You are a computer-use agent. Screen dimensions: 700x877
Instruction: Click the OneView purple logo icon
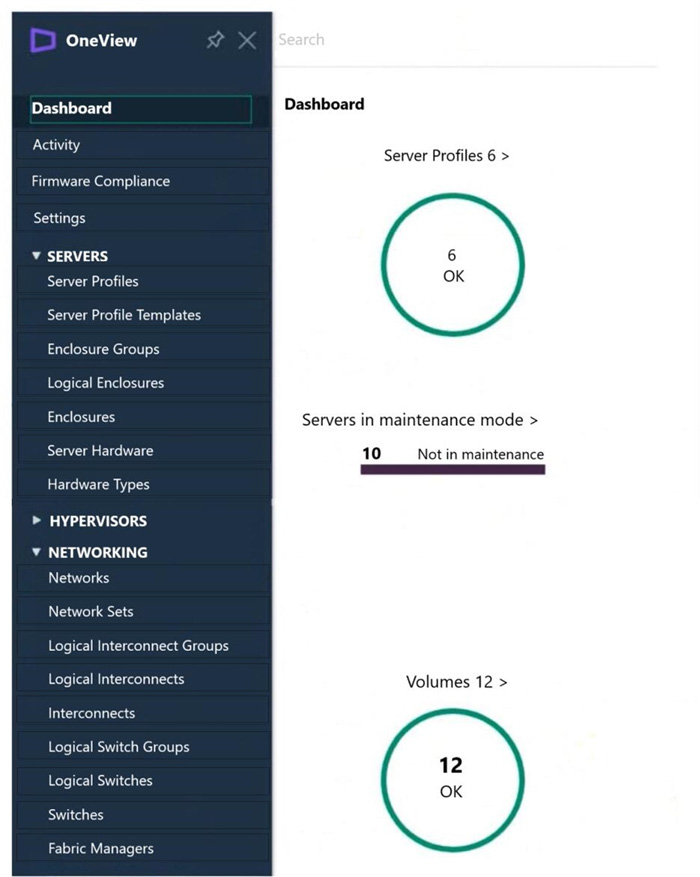42,40
